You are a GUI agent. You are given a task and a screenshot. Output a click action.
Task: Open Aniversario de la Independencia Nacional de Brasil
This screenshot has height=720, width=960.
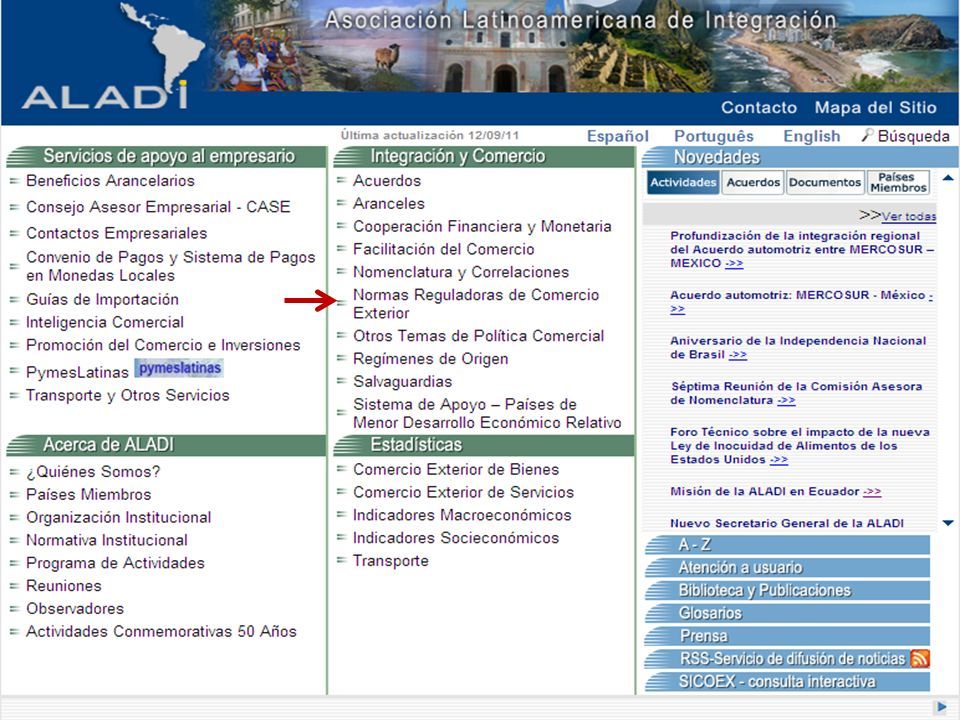coord(798,347)
